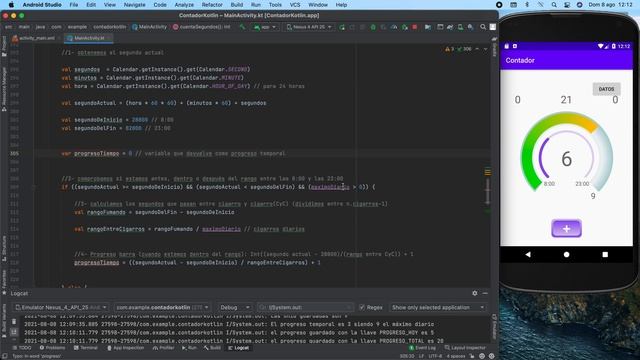Open the Build tool window

tap(212, 348)
